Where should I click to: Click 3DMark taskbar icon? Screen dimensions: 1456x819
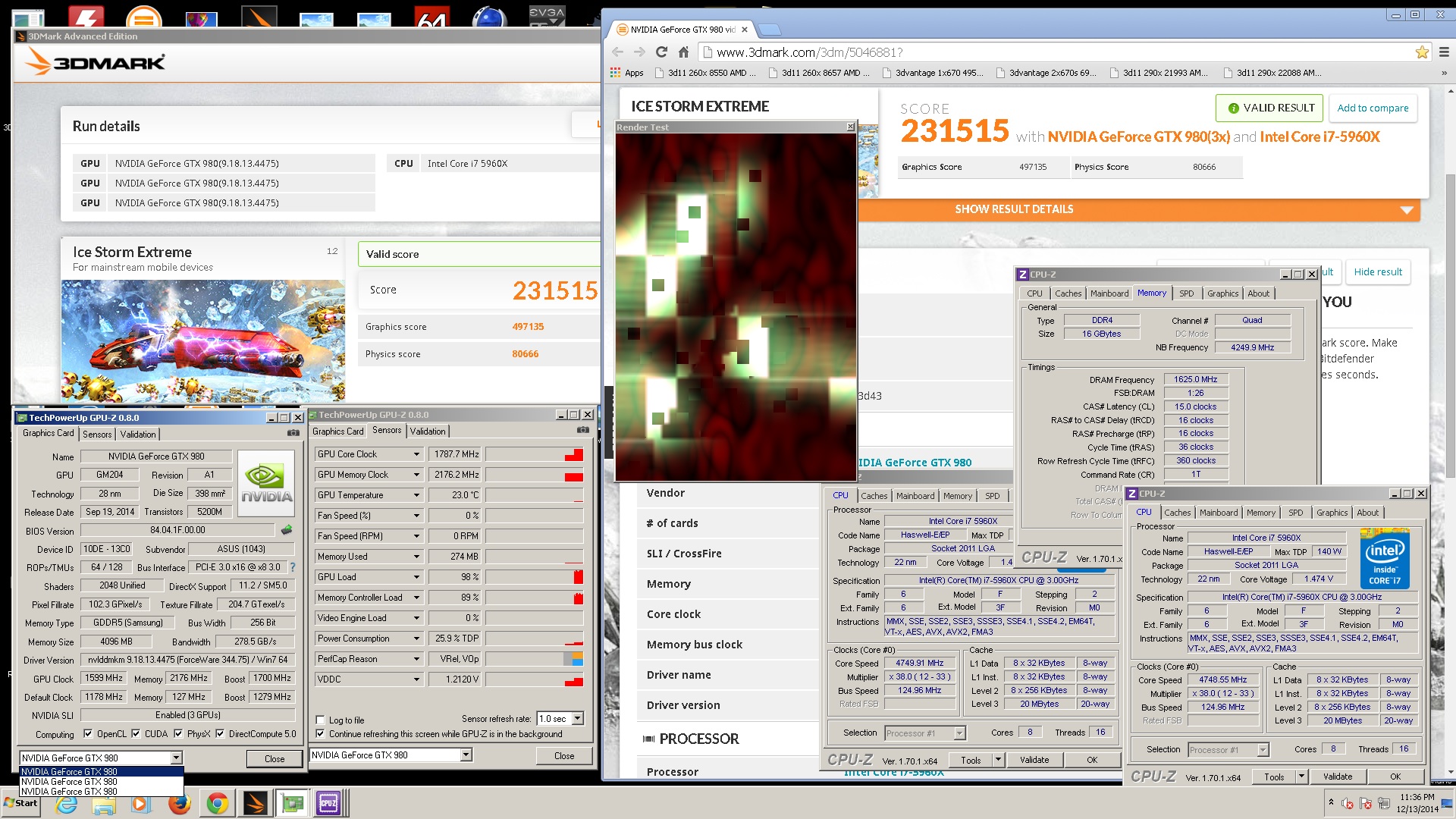[255, 804]
